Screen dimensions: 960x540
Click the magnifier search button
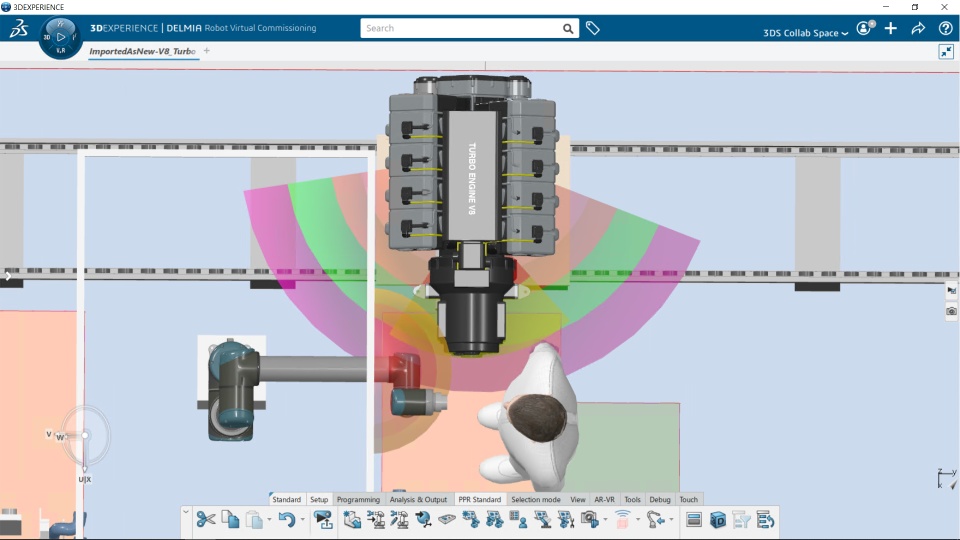tap(568, 28)
